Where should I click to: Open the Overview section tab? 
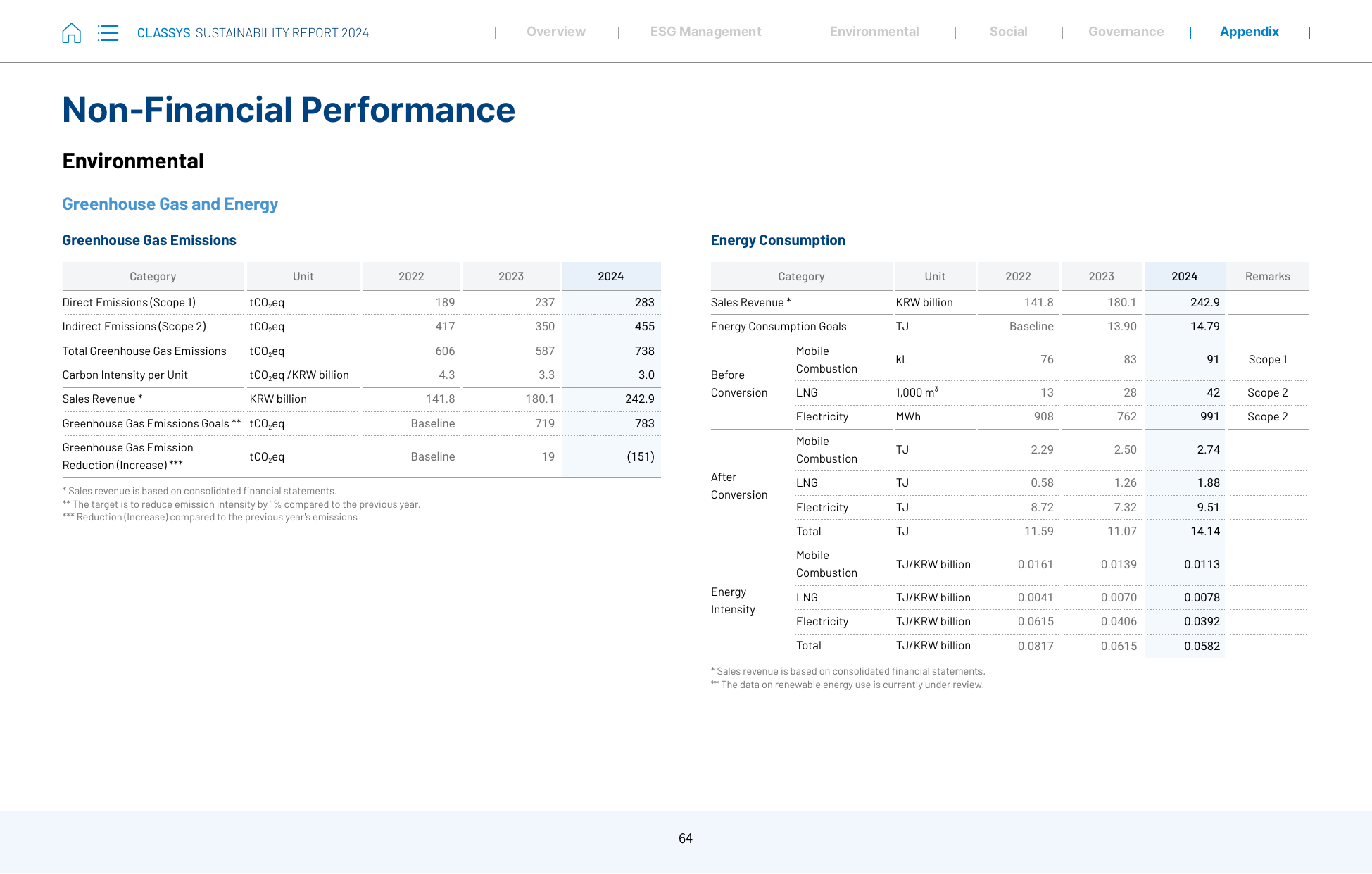coord(556,32)
